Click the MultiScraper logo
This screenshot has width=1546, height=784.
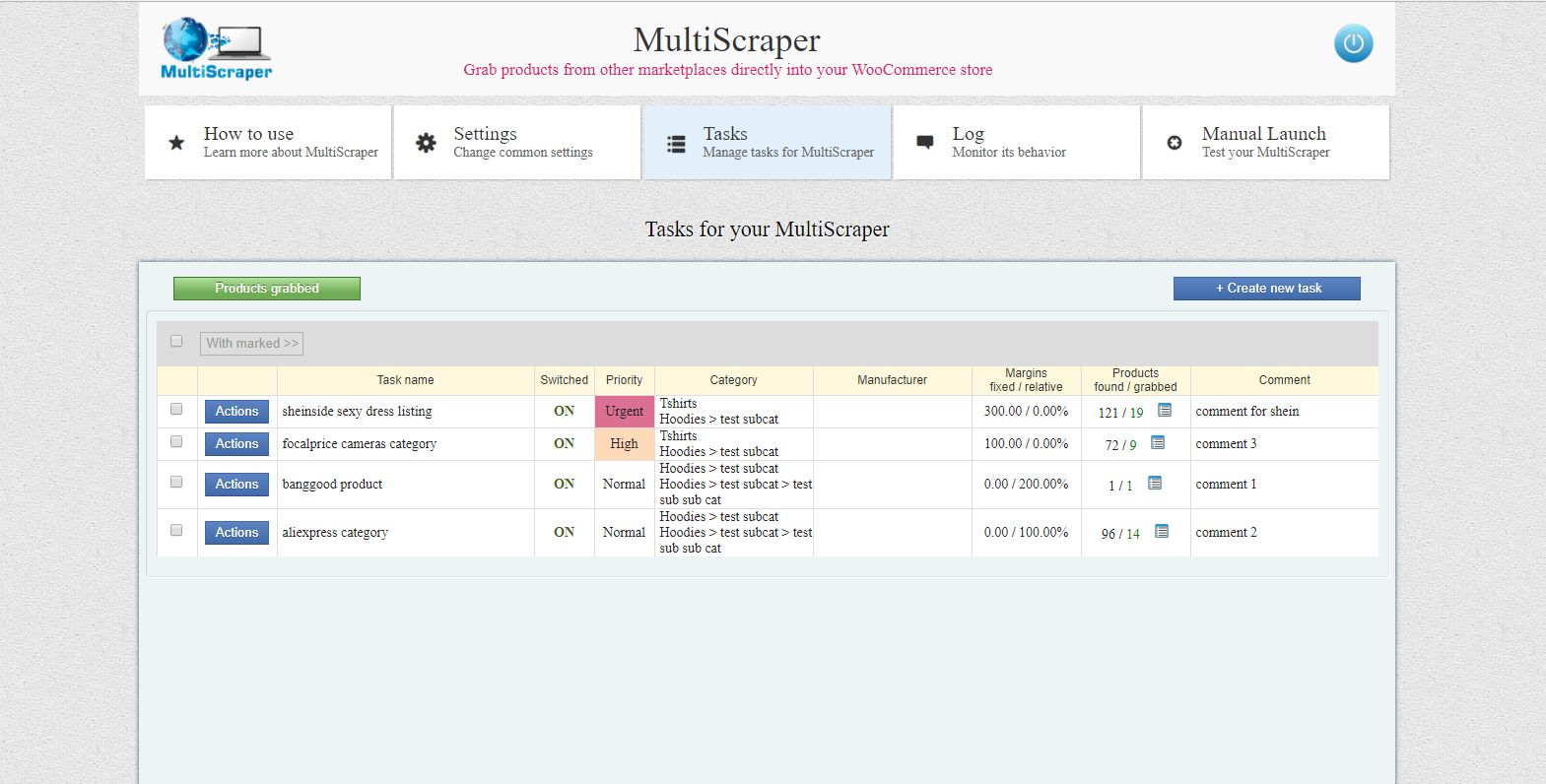click(216, 48)
